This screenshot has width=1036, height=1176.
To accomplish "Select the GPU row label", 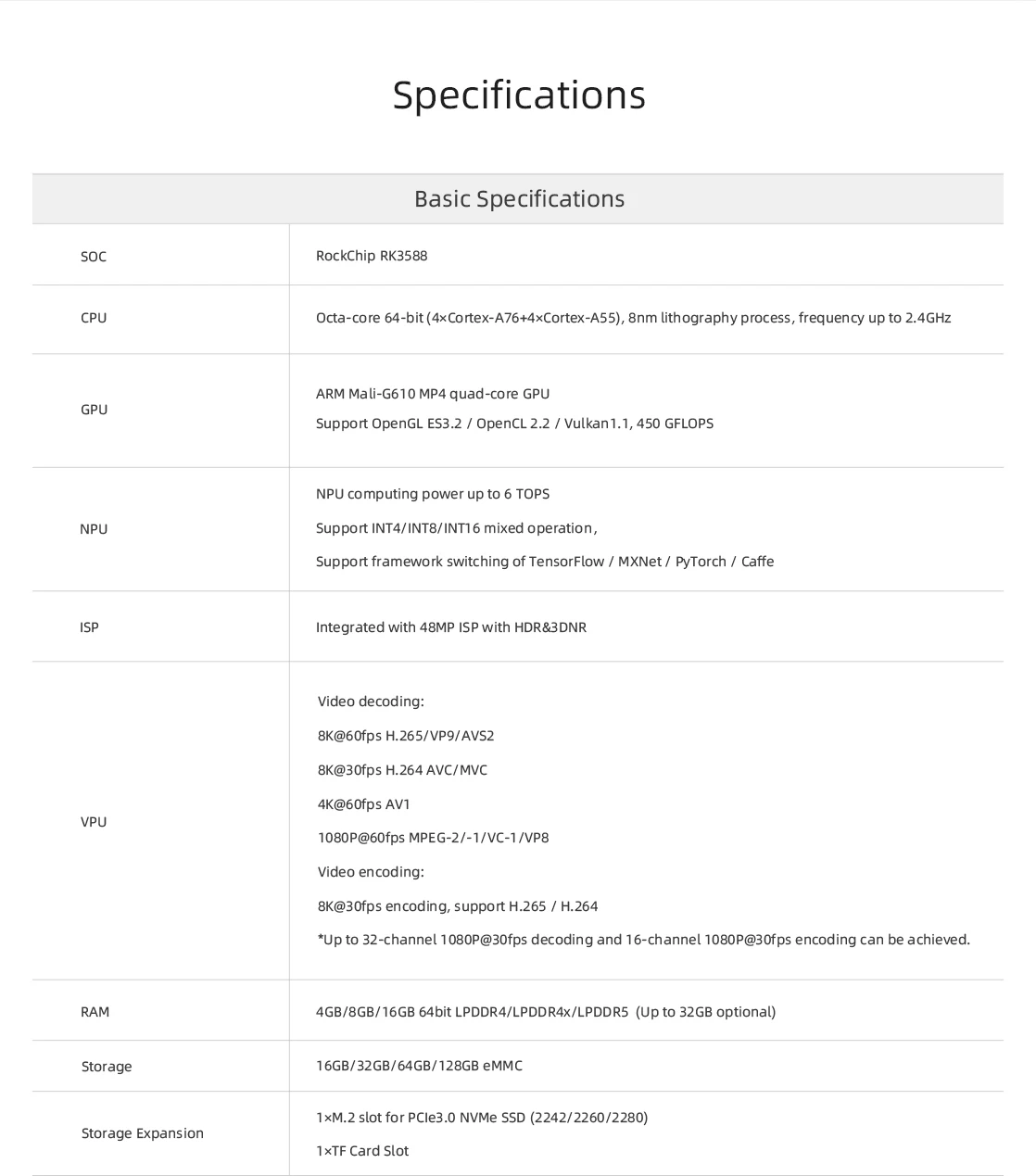I will point(94,410).
